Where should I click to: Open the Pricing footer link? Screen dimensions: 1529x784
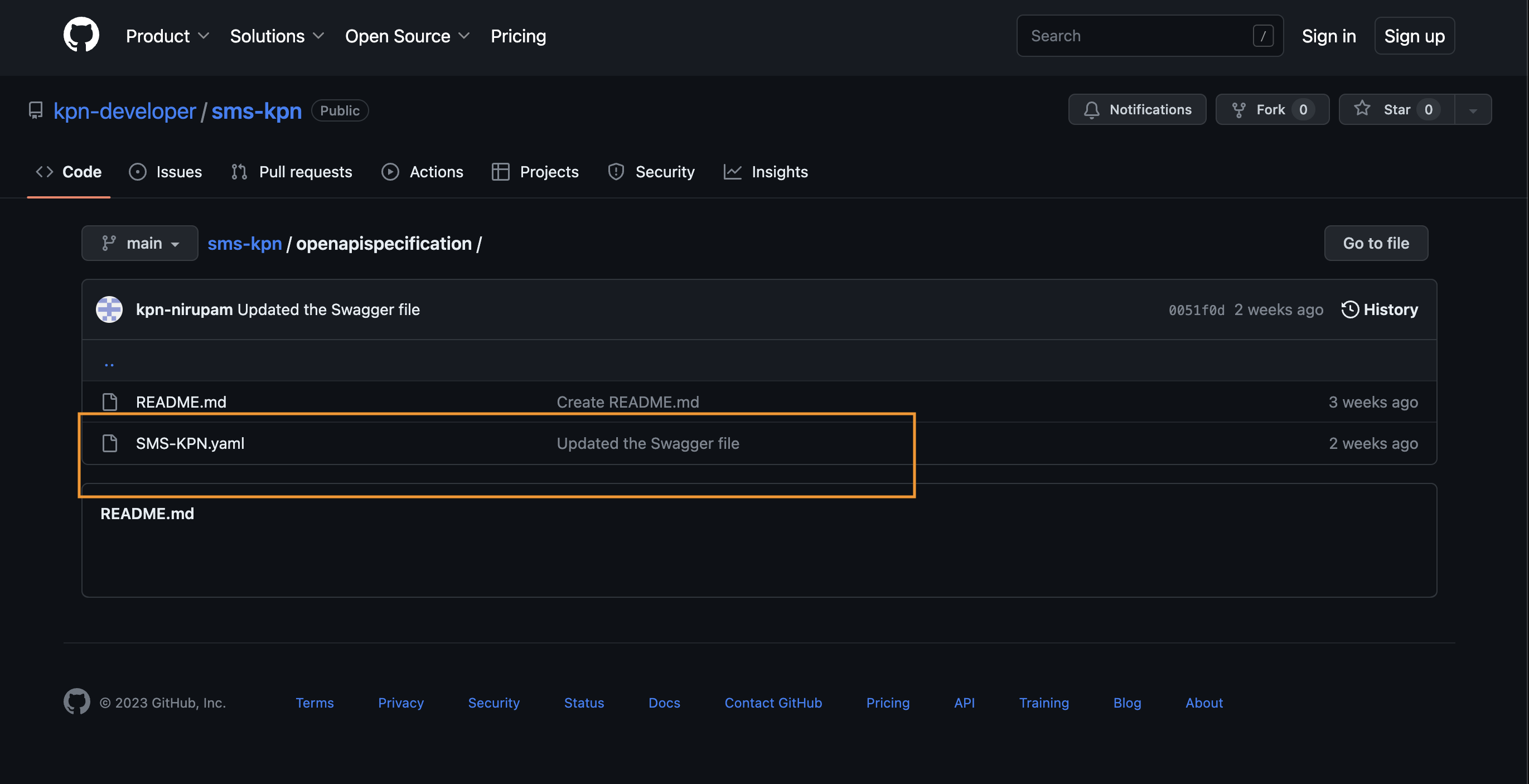pos(888,703)
